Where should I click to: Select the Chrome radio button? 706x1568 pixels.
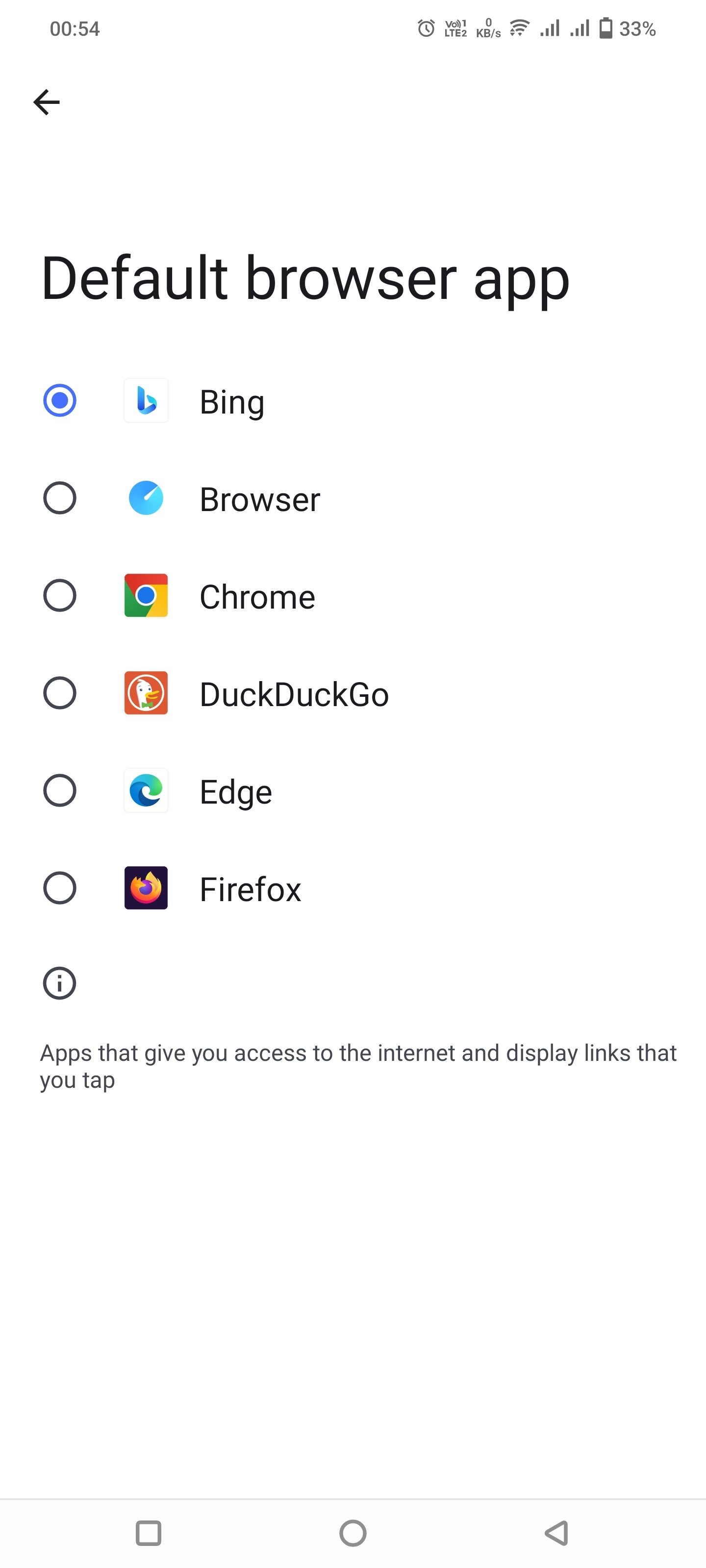tap(60, 595)
